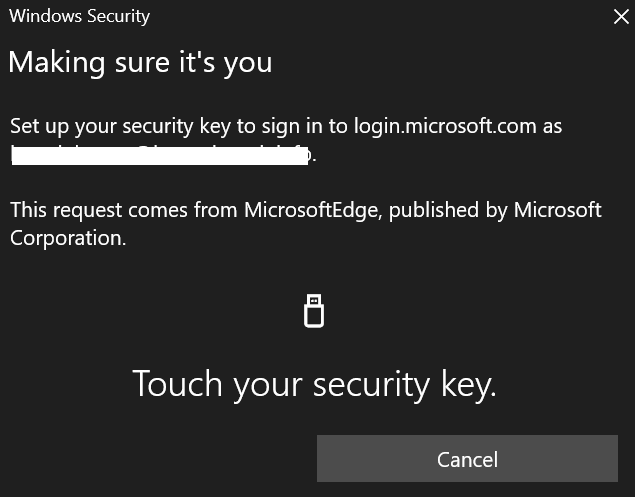Click the redacted email address bar
The image size is (635, 497).
point(160,154)
